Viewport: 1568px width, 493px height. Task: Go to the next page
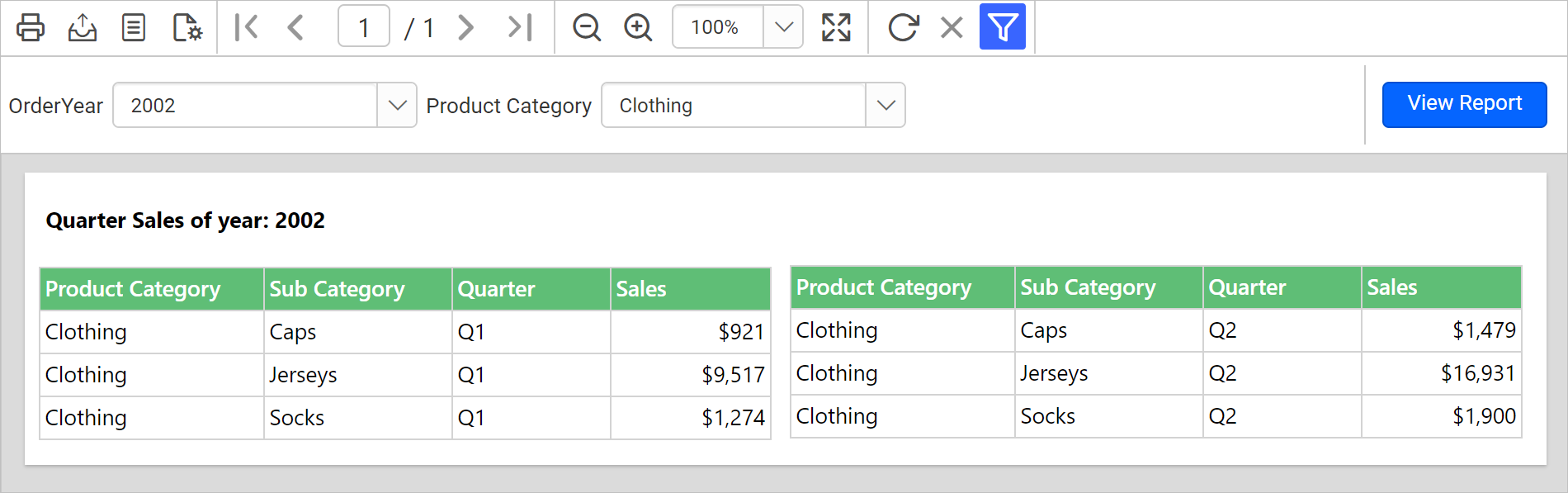tap(466, 27)
